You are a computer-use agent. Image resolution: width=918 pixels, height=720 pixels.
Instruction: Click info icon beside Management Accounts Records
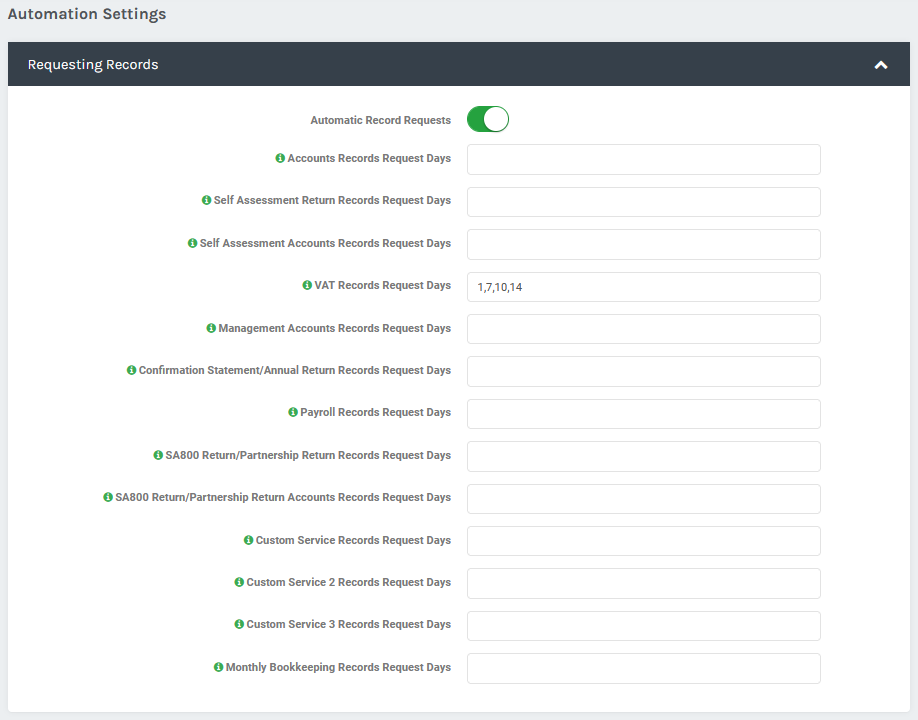click(x=211, y=328)
